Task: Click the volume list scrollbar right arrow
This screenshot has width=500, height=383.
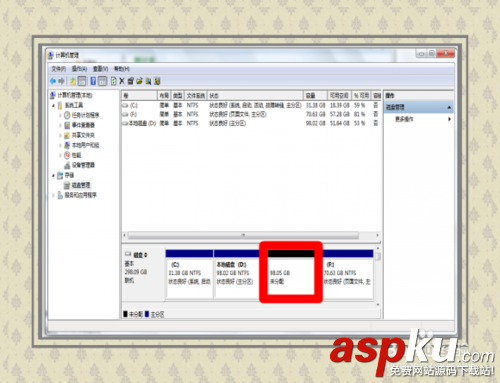Action: click(x=377, y=235)
